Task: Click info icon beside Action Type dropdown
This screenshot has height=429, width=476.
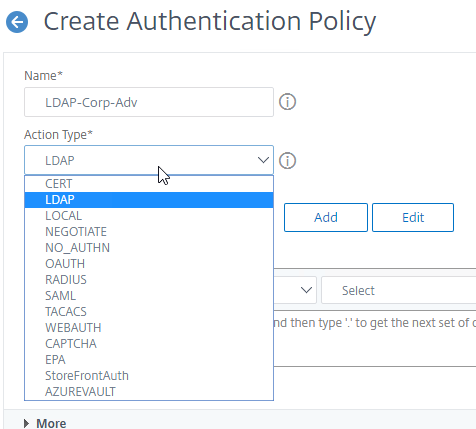Action: coord(287,161)
